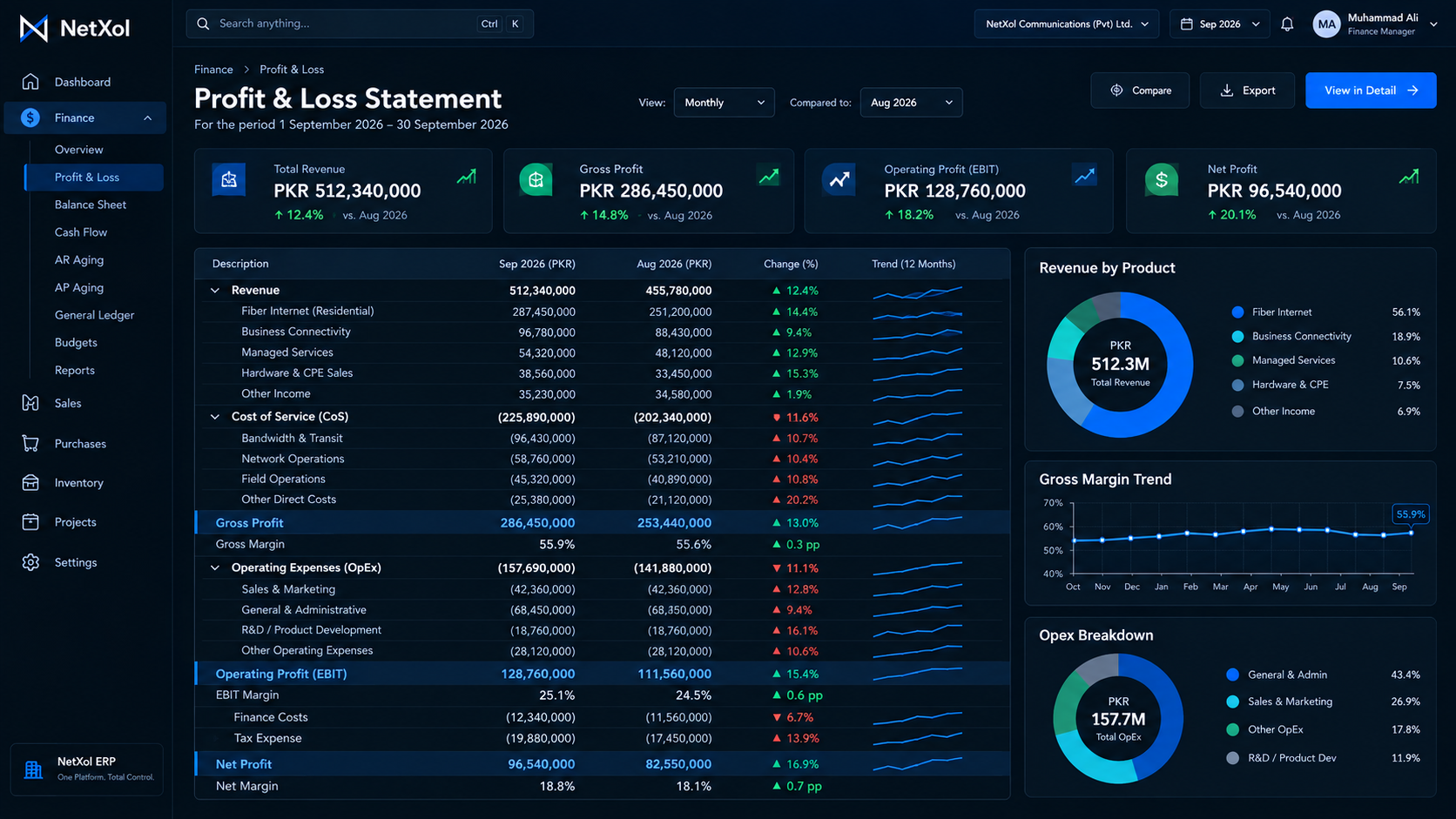The height and width of the screenshot is (819, 1456).
Task: Click the NetXol logo icon
Action: pos(34,29)
